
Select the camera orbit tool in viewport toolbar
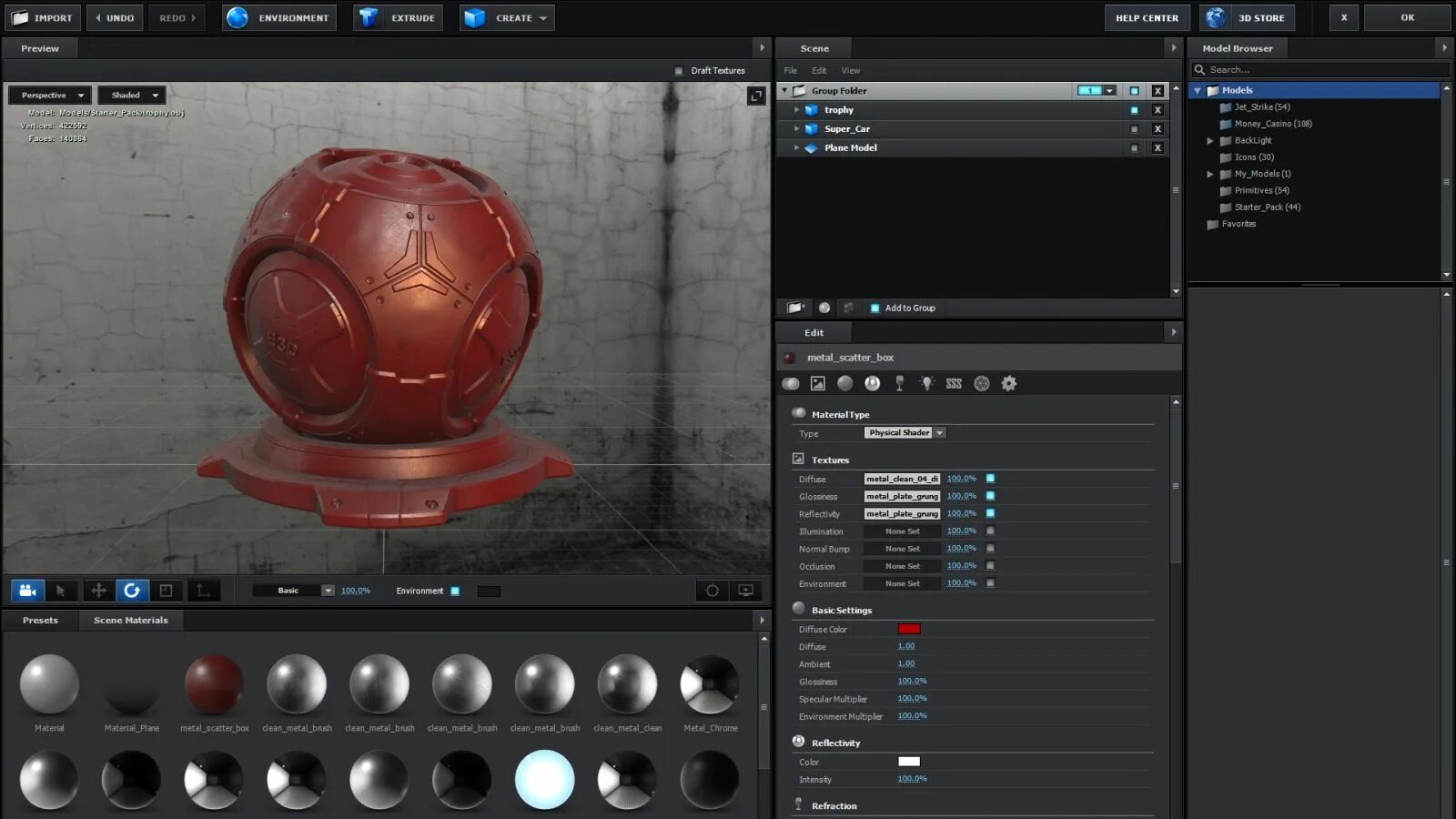pyautogui.click(x=27, y=591)
